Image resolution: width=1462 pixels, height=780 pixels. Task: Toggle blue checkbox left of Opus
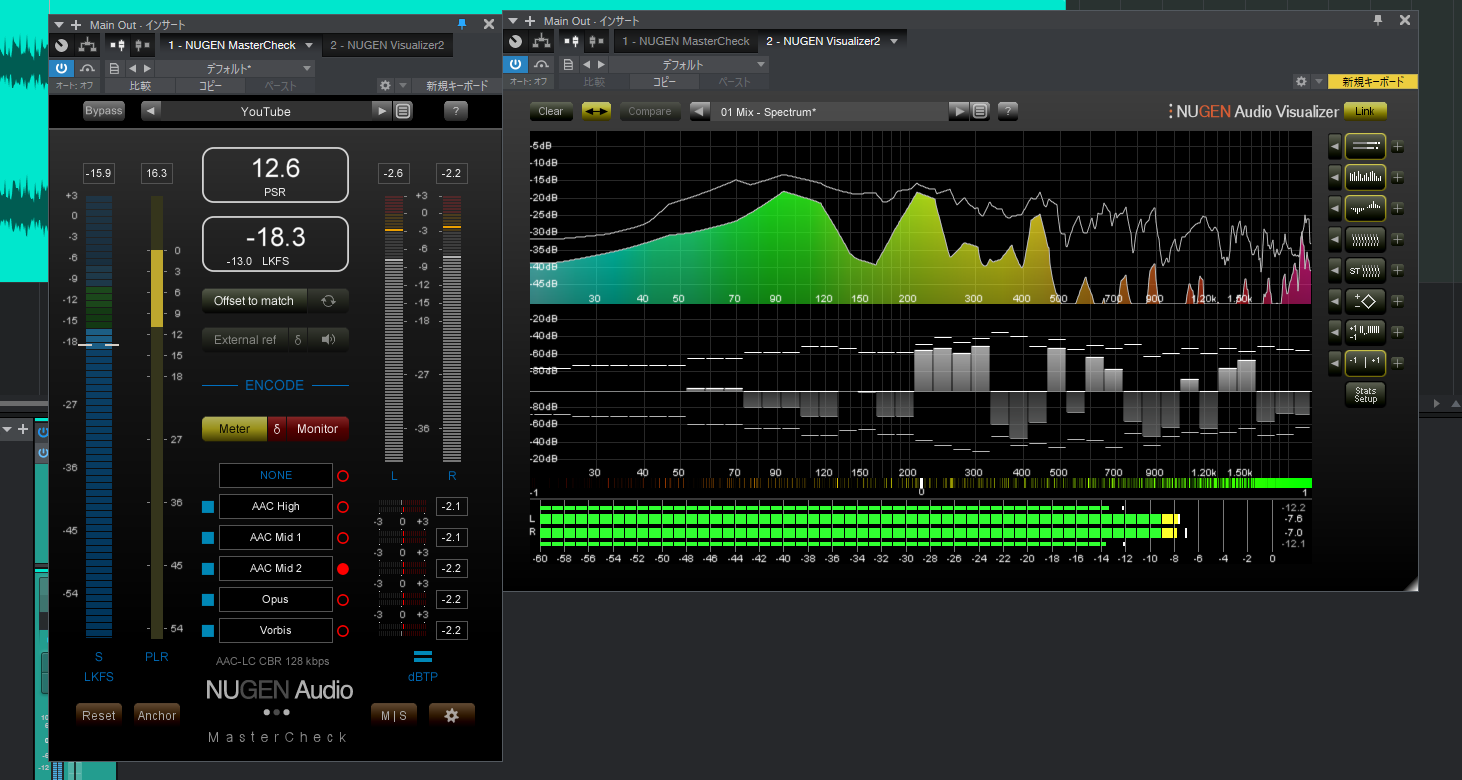[208, 600]
